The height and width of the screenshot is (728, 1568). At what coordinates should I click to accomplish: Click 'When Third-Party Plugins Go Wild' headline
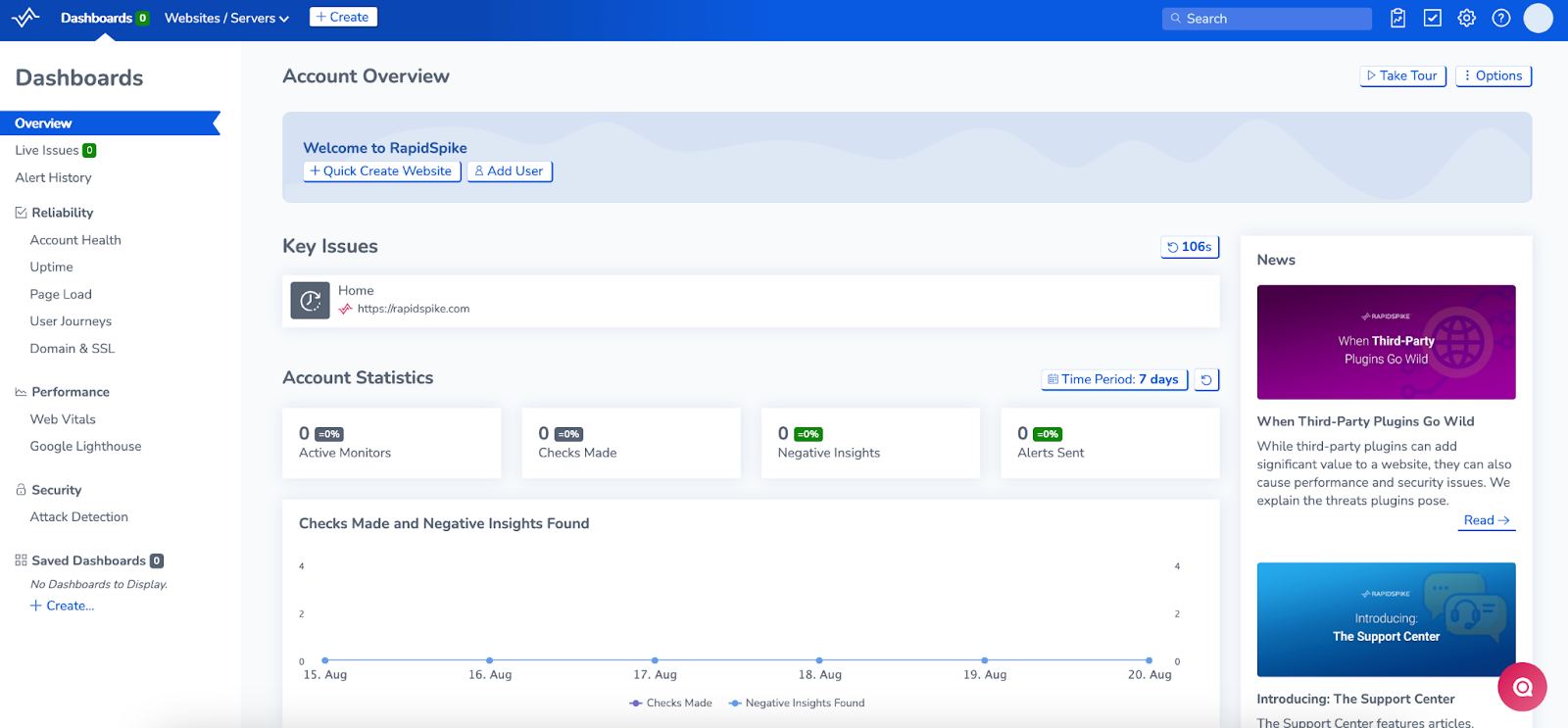[x=1365, y=421]
